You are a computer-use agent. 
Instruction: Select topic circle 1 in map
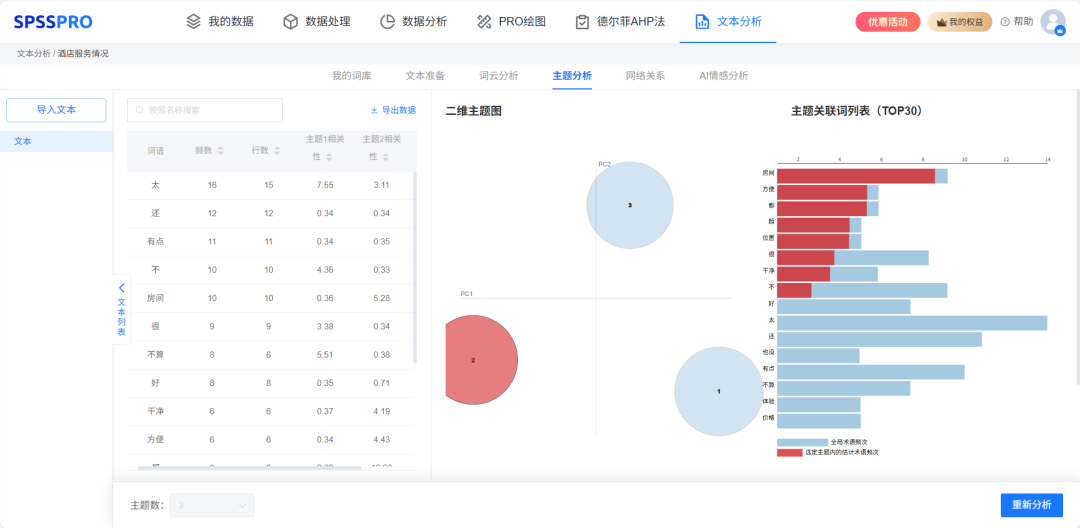pos(718,391)
